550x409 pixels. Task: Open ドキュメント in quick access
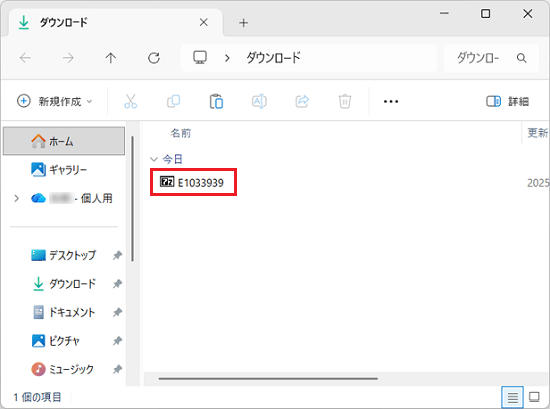64,312
